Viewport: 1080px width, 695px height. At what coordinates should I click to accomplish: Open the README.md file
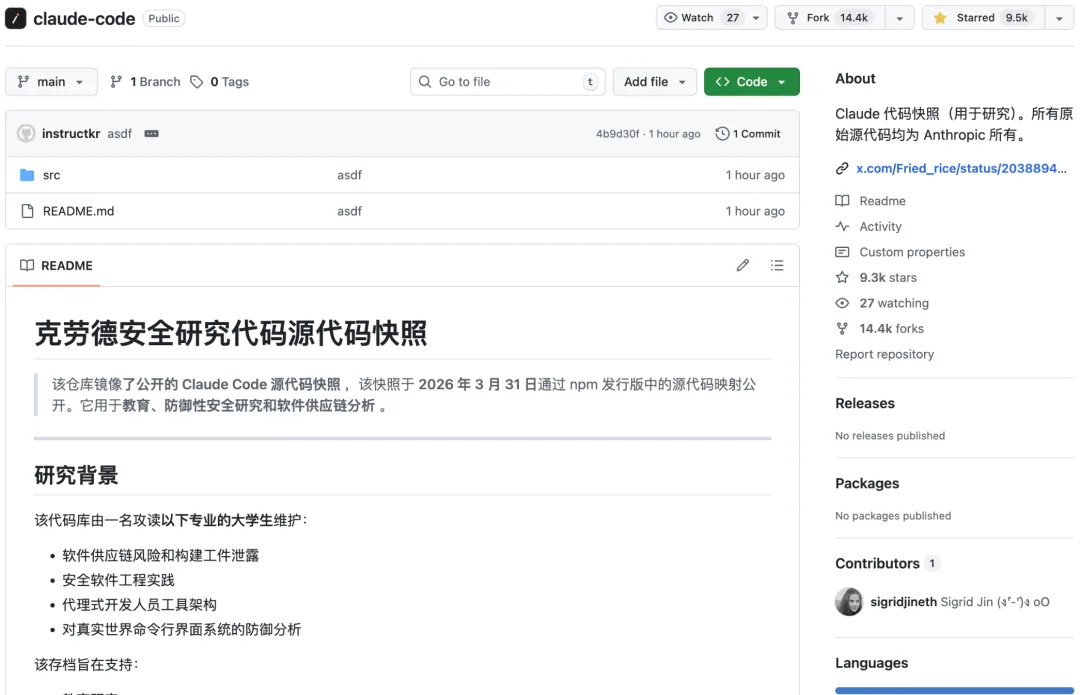click(x=79, y=211)
